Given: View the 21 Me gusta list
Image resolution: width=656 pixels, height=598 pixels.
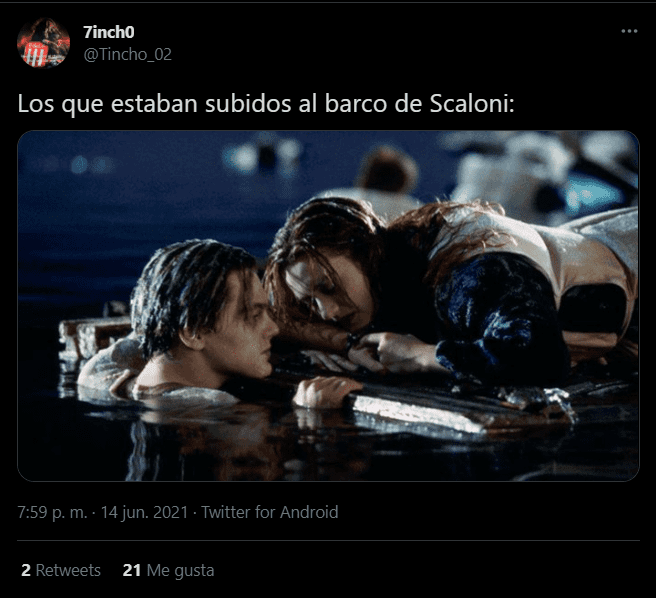Looking at the screenshot, I should click(168, 570).
